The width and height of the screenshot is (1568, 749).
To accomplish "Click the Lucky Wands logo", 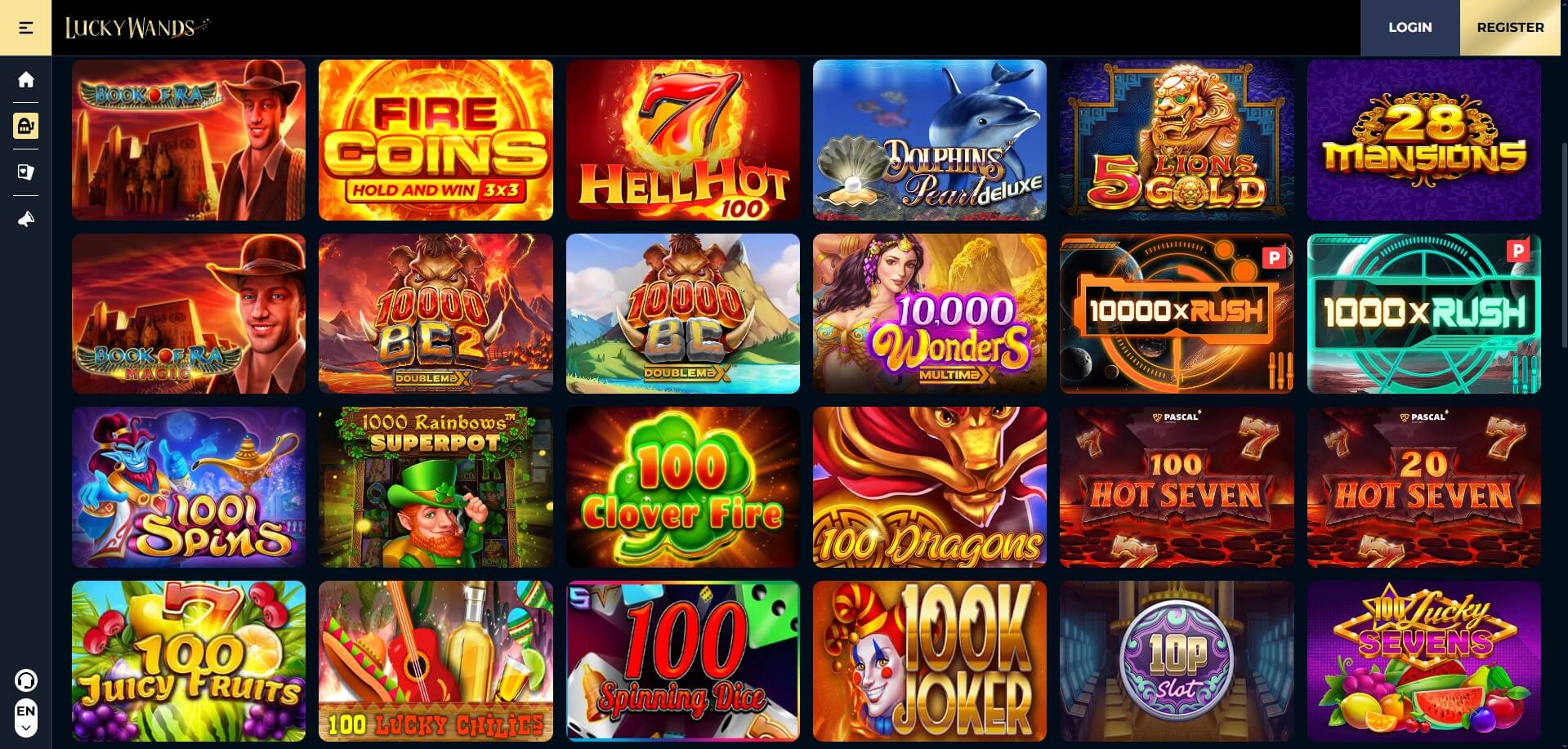I will coord(137,28).
